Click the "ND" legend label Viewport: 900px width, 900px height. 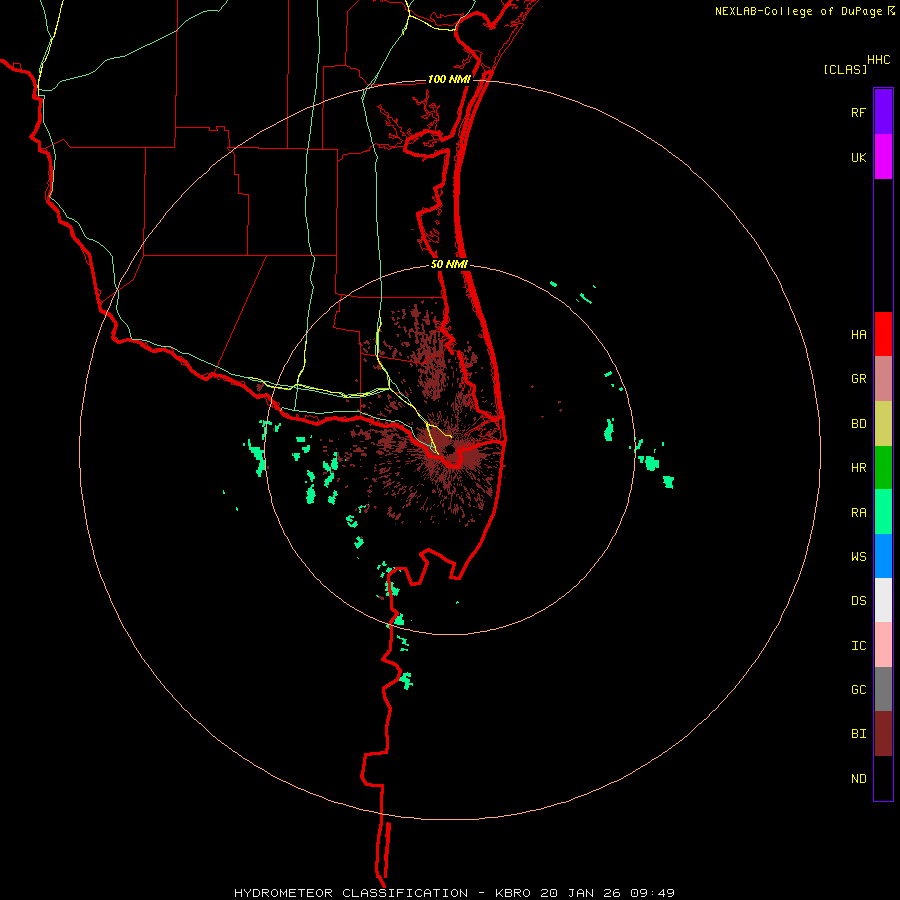(x=858, y=779)
